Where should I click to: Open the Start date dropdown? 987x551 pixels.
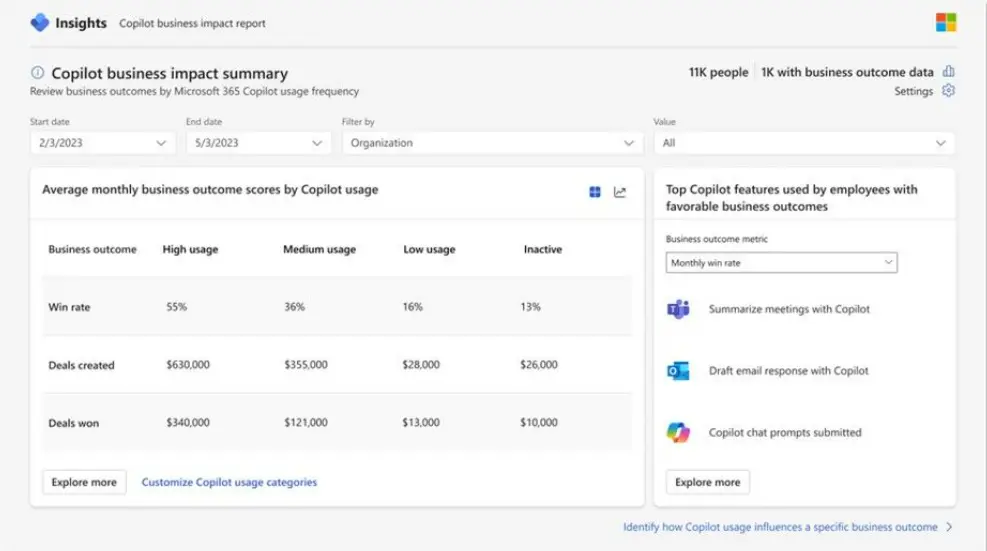click(101, 143)
